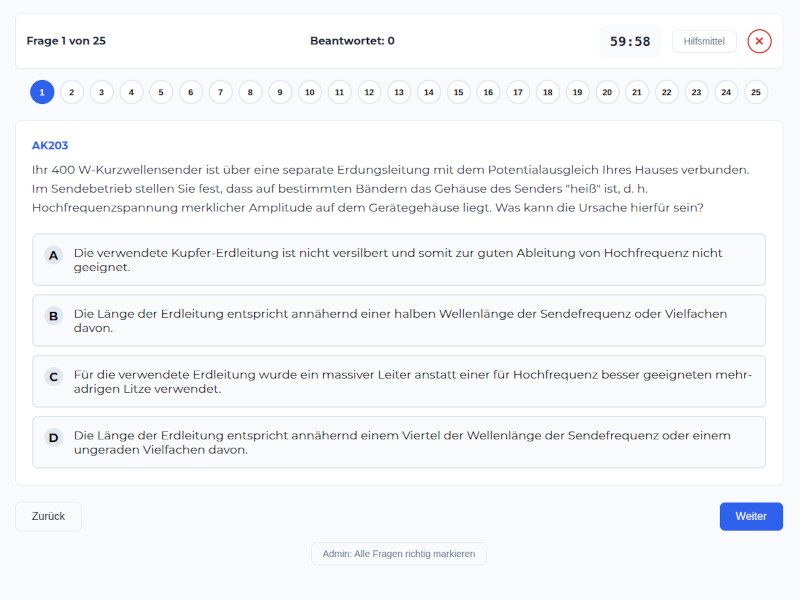Navigate to question 17
The height and width of the screenshot is (600, 800).
click(x=518, y=92)
